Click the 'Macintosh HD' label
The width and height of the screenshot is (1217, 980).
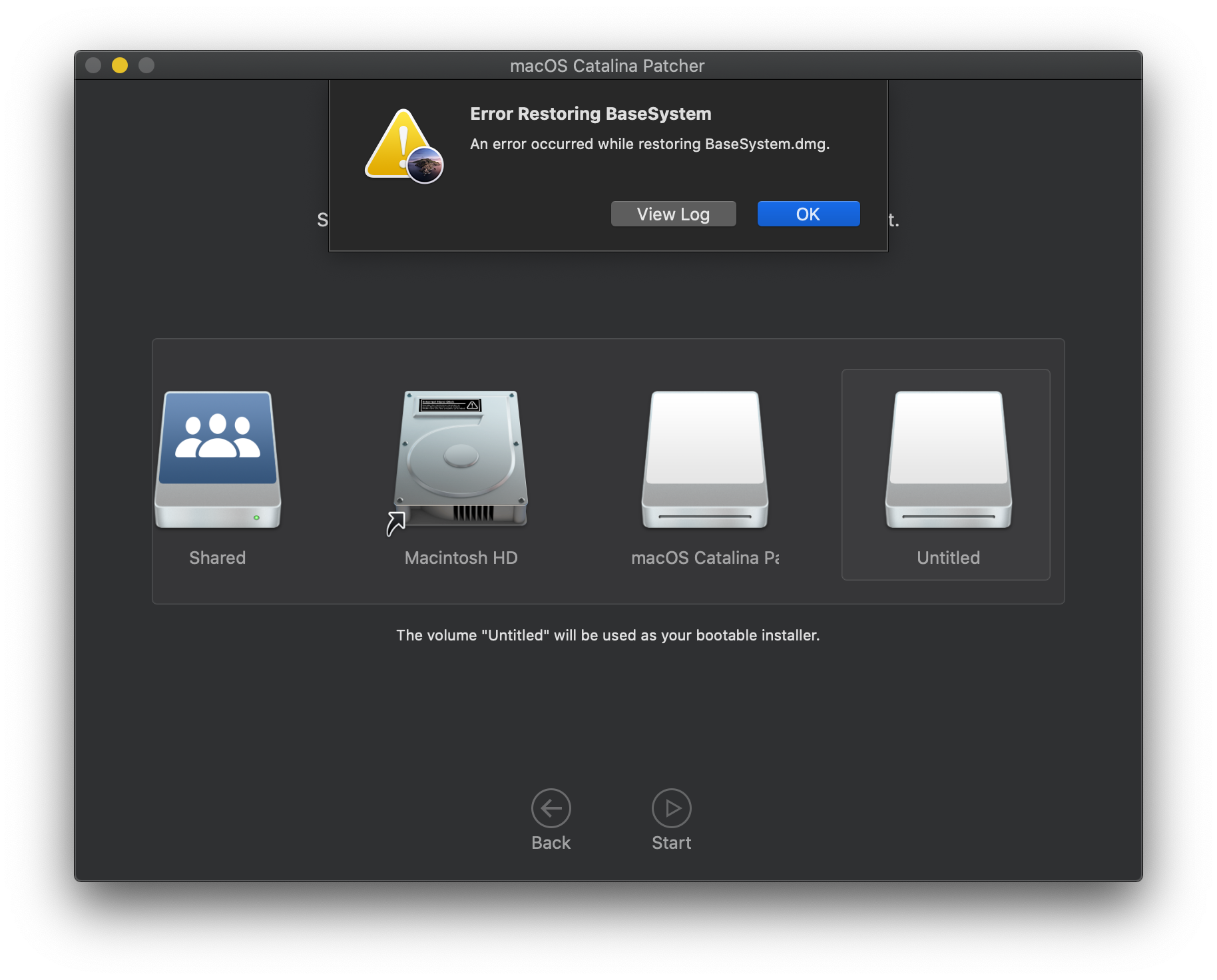pos(461,557)
